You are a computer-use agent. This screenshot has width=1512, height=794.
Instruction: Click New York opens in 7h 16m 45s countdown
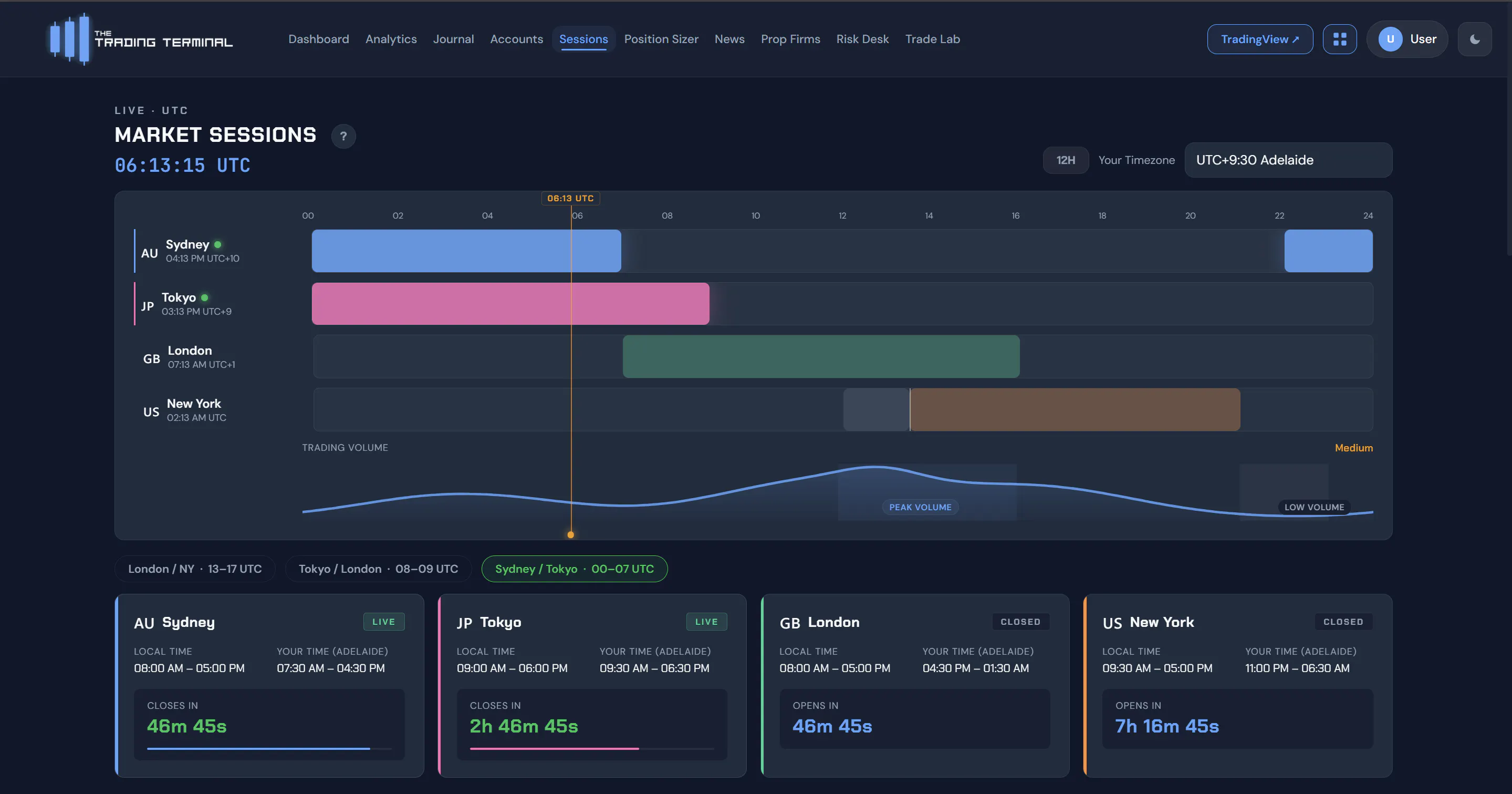[1167, 726]
